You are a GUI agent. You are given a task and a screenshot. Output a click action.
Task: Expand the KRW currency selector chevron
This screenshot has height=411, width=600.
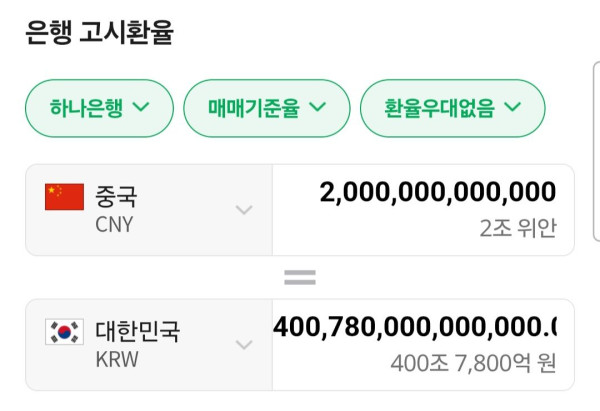(x=244, y=344)
